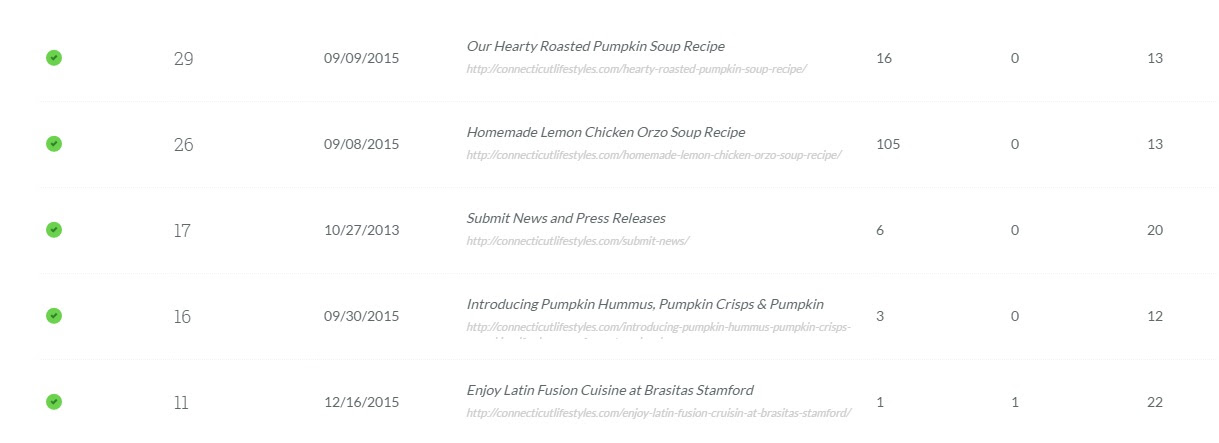Image resolution: width=1219 pixels, height=443 pixels.
Task: Click green check icon for Pumpkin Hummus row
Action: coord(54,316)
